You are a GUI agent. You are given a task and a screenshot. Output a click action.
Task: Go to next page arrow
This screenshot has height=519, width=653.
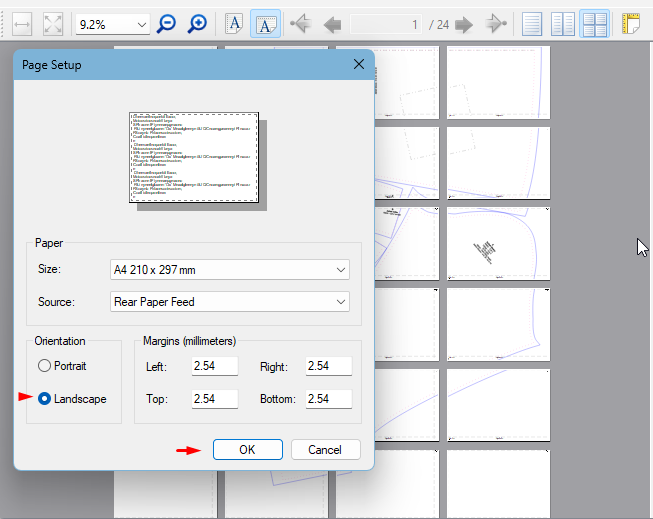tap(463, 24)
